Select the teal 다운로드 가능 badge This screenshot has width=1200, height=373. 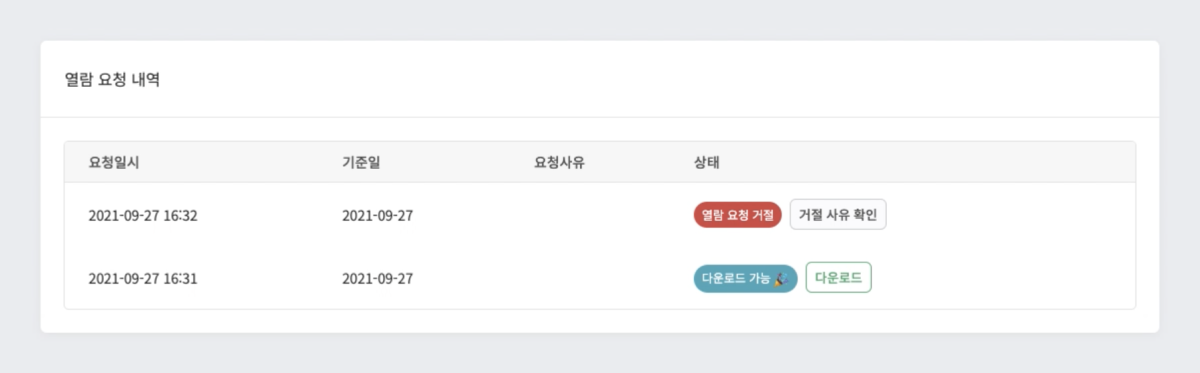pyautogui.click(x=745, y=279)
